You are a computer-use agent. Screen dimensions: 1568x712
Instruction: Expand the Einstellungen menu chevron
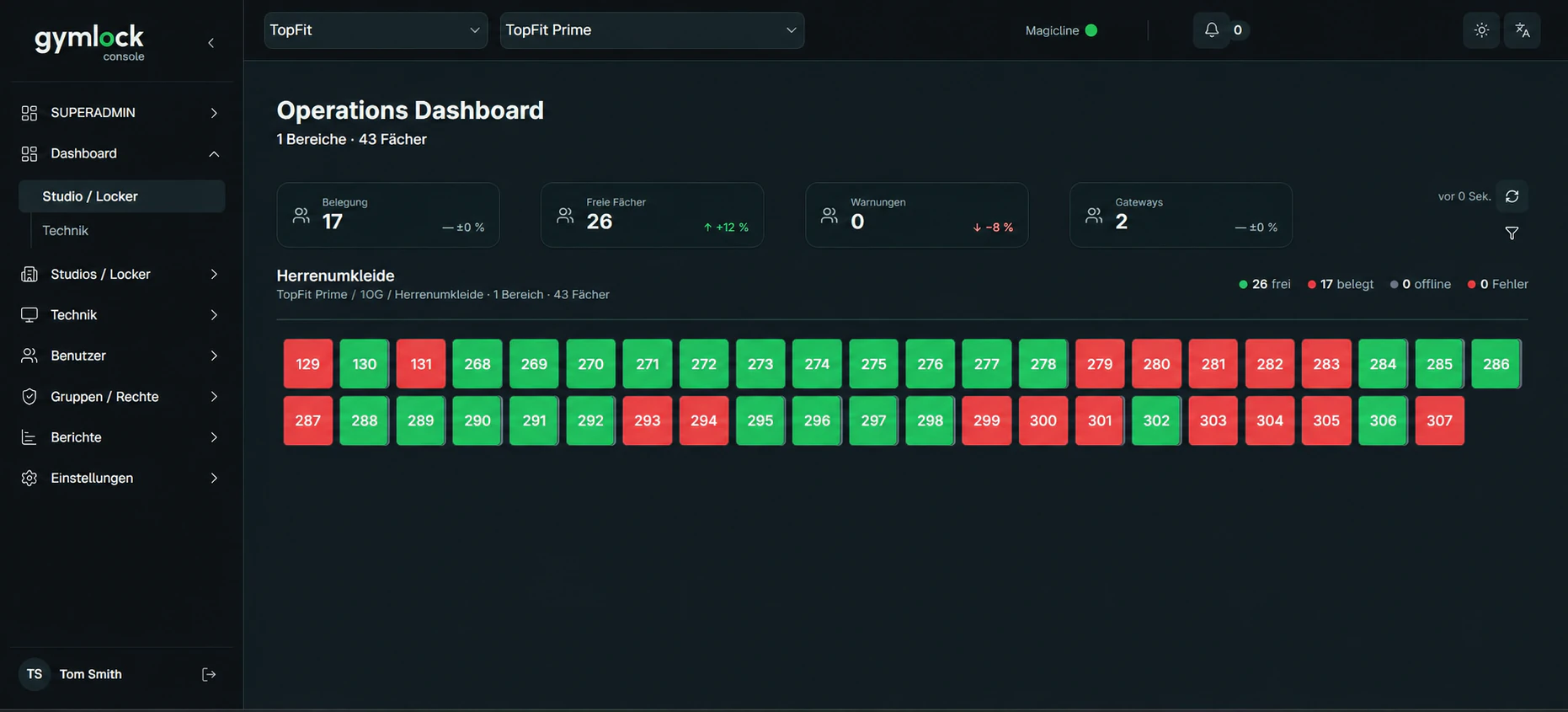pos(214,478)
